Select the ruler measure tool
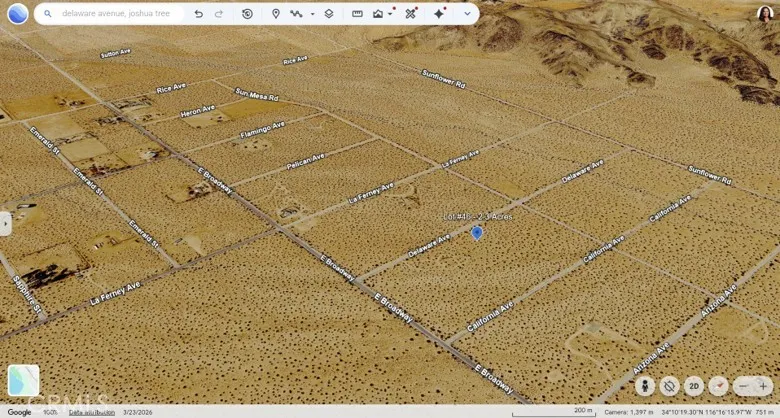This screenshot has width=780, height=418. tap(357, 14)
